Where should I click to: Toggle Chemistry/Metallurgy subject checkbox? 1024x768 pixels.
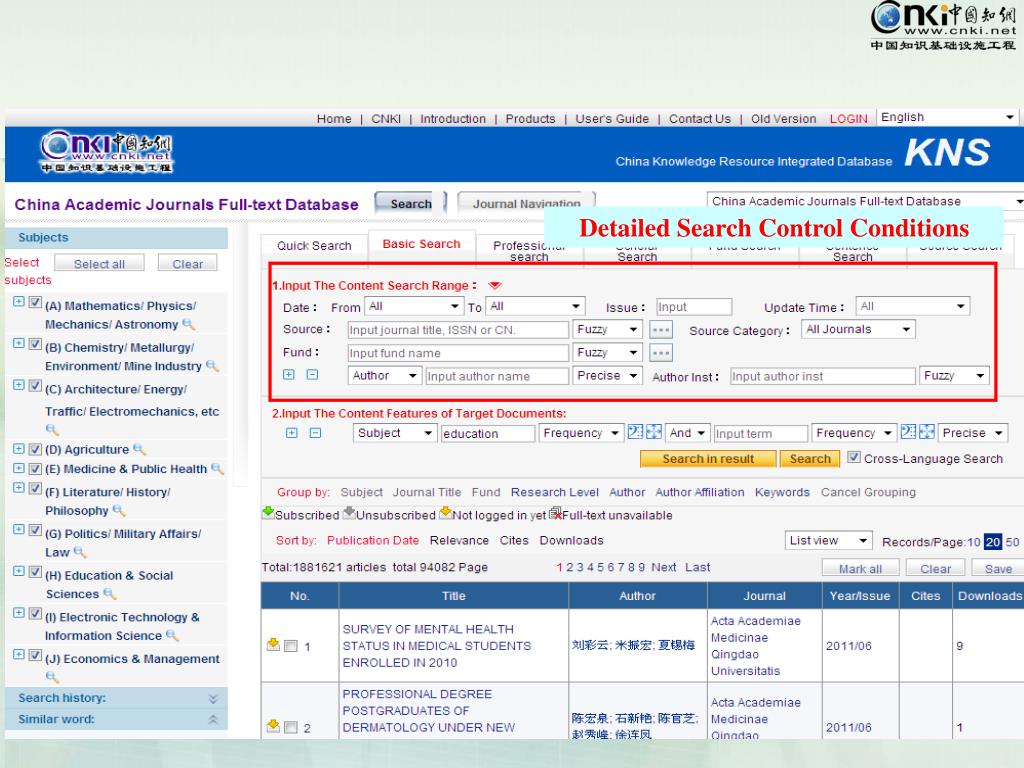[35, 344]
